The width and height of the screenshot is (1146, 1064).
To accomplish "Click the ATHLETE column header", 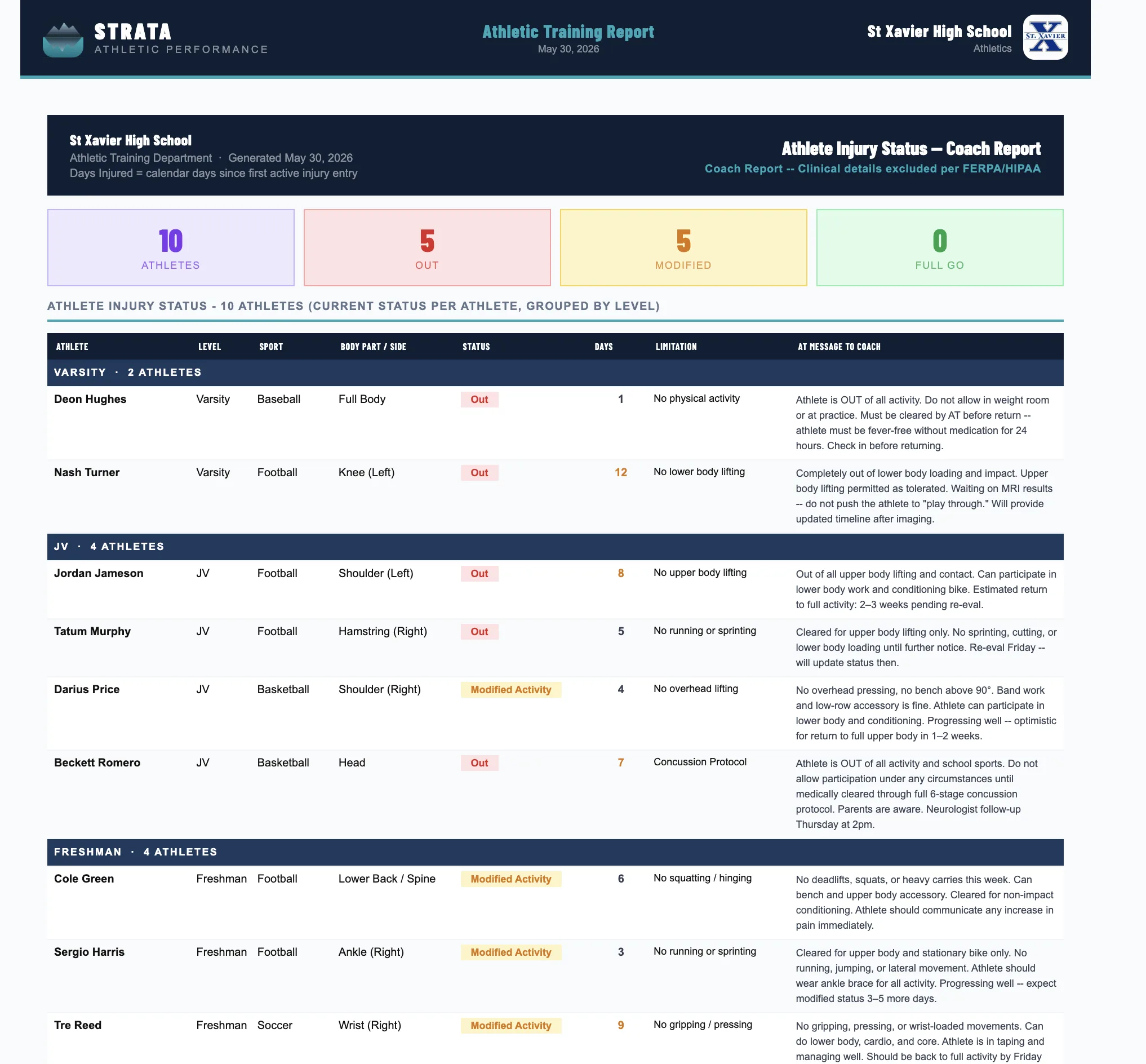I will pos(72,347).
